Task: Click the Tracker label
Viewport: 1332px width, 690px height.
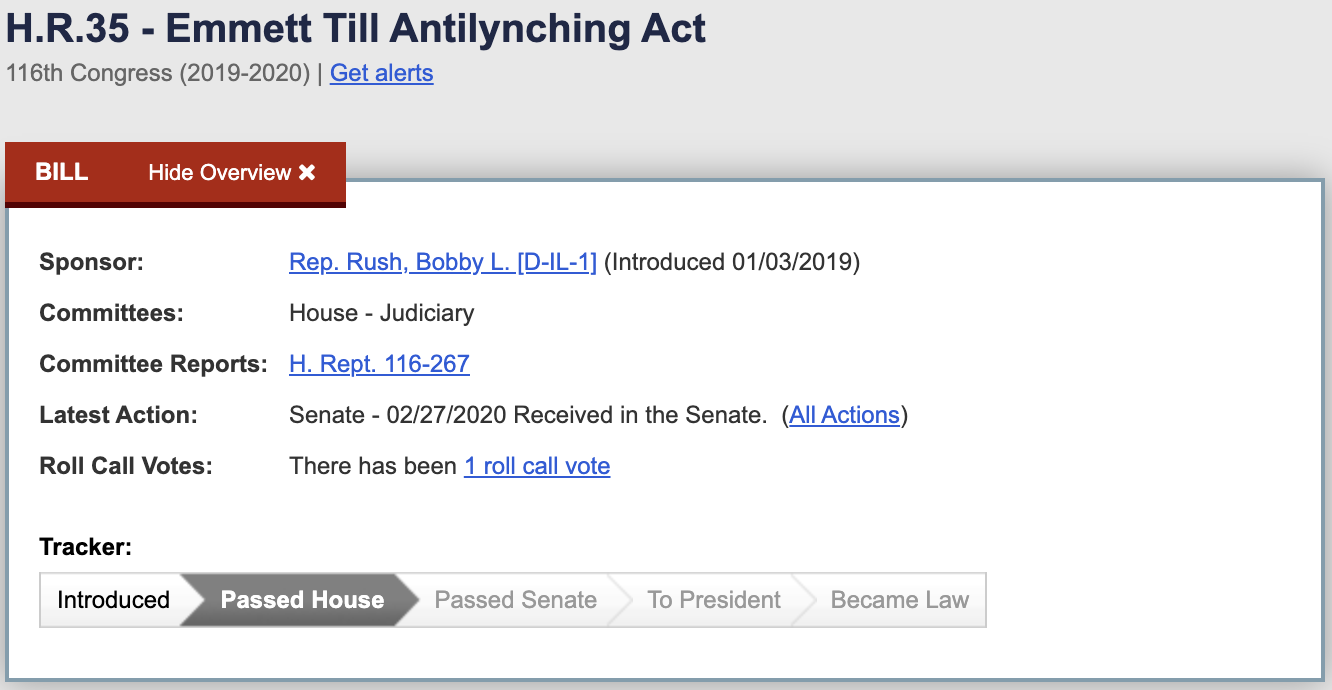Action: [x=85, y=547]
